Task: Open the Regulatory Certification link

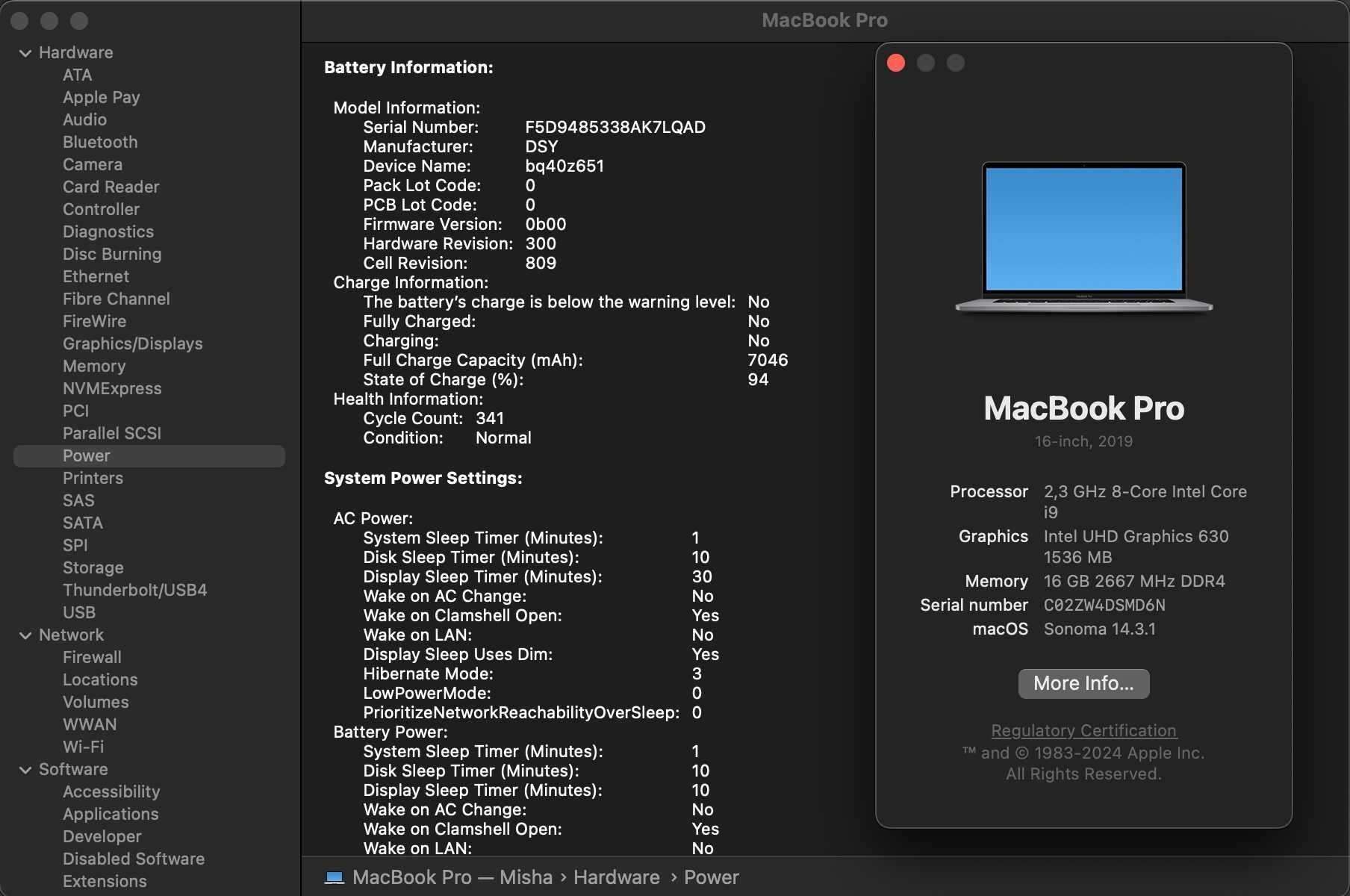Action: tap(1083, 730)
